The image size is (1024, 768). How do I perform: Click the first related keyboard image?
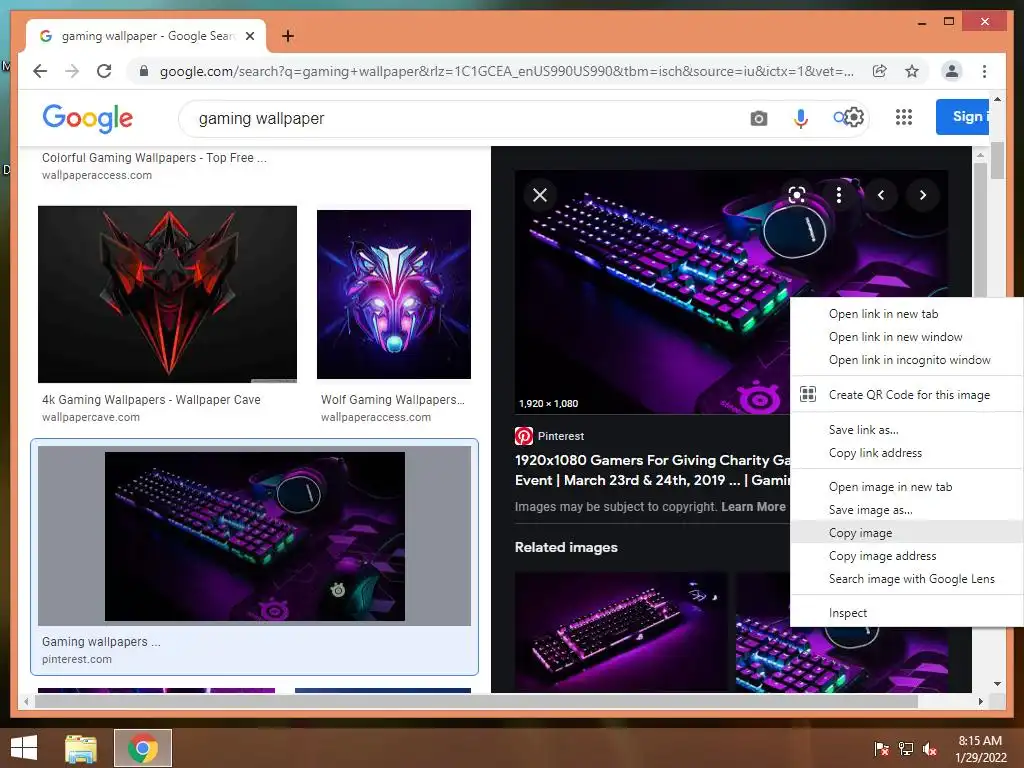(620, 632)
